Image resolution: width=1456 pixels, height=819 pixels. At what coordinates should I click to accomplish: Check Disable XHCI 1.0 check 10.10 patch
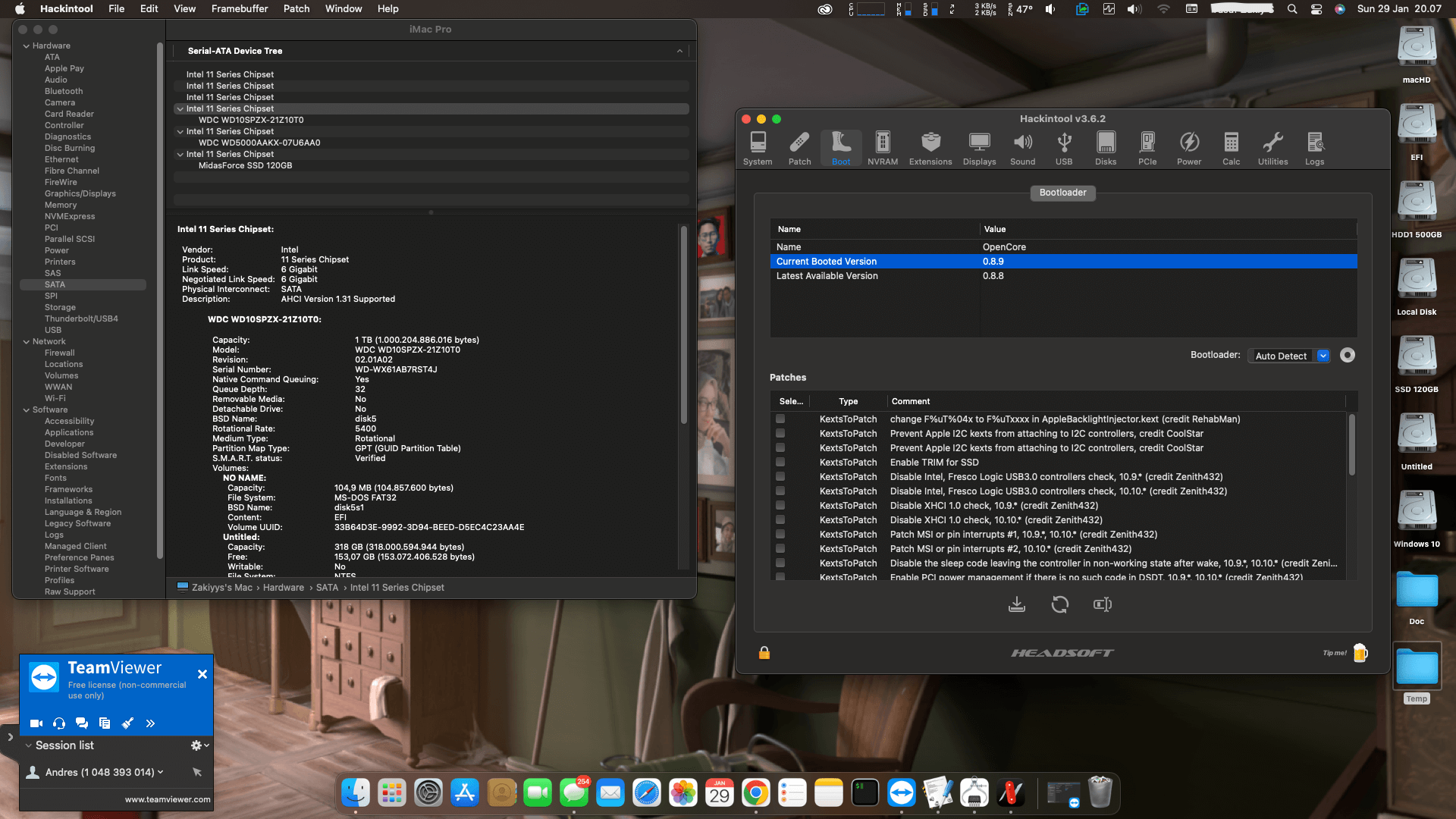point(780,519)
